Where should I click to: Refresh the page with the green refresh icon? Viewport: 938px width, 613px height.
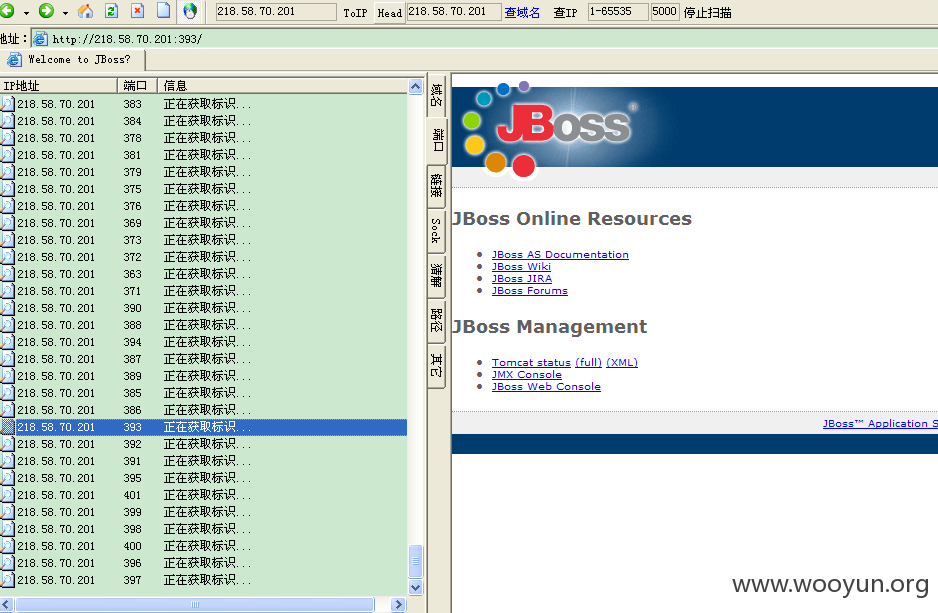click(x=112, y=11)
